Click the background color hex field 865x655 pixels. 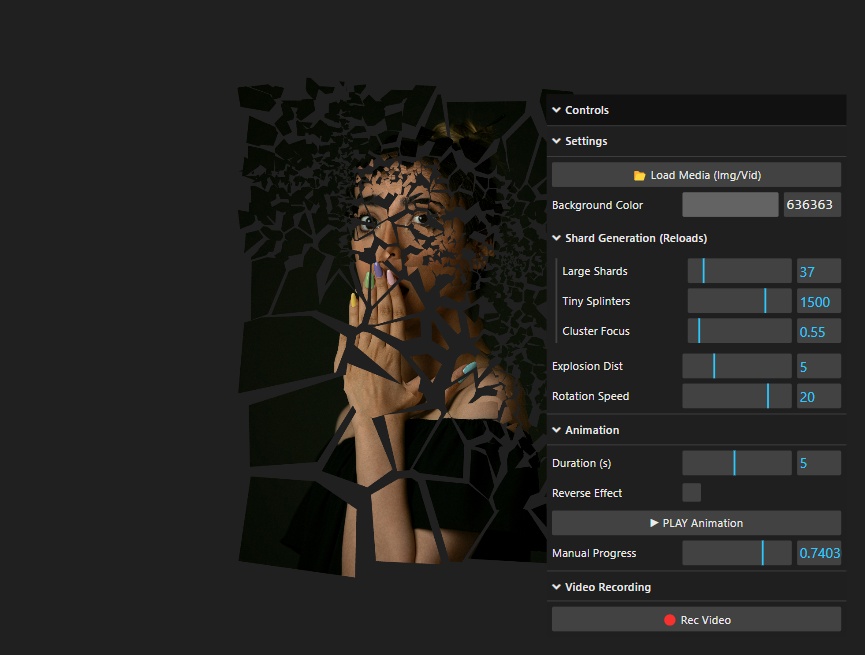pyautogui.click(x=812, y=205)
